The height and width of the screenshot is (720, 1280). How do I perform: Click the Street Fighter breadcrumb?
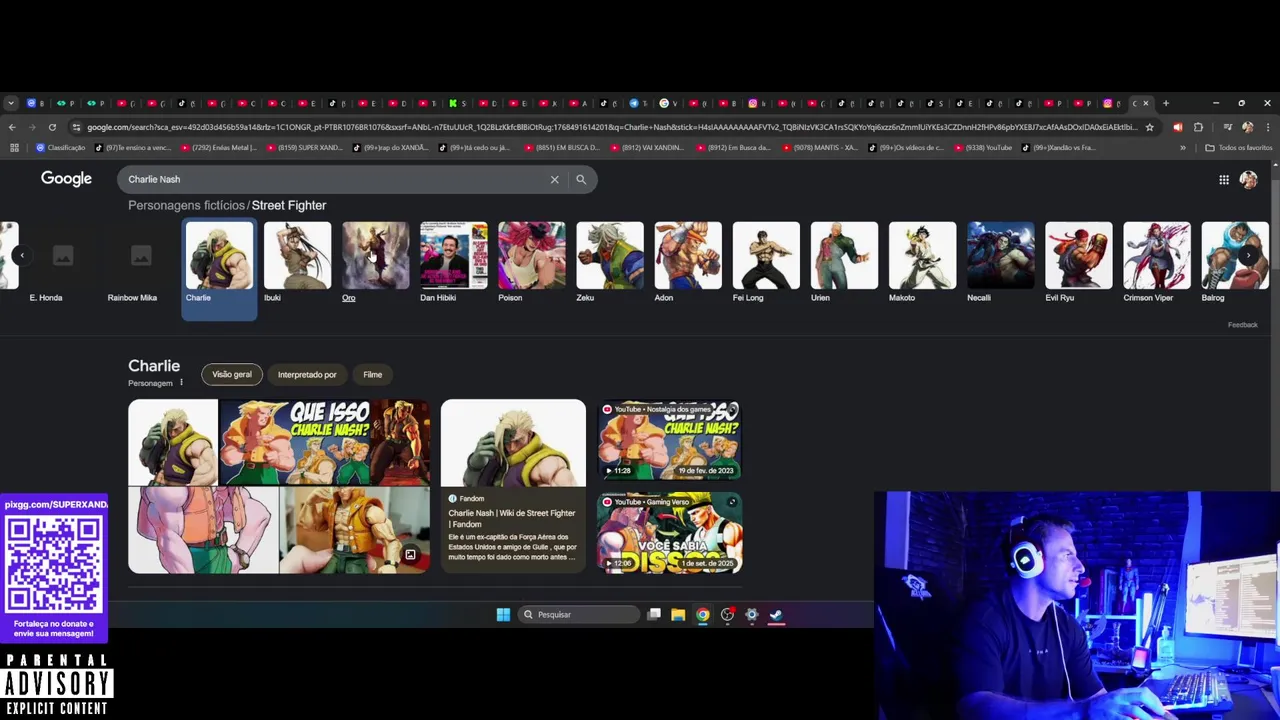tap(289, 205)
